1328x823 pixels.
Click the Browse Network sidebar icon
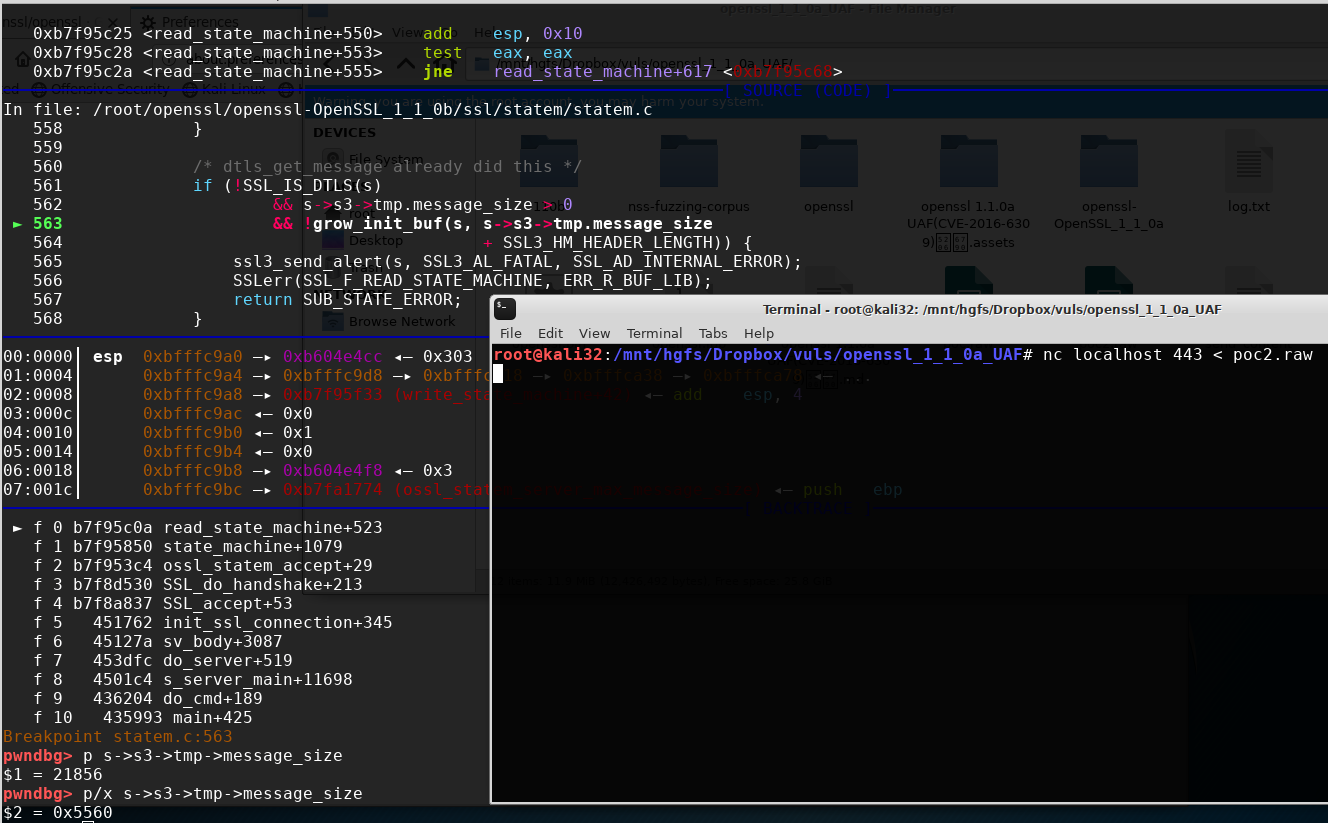[x=333, y=321]
